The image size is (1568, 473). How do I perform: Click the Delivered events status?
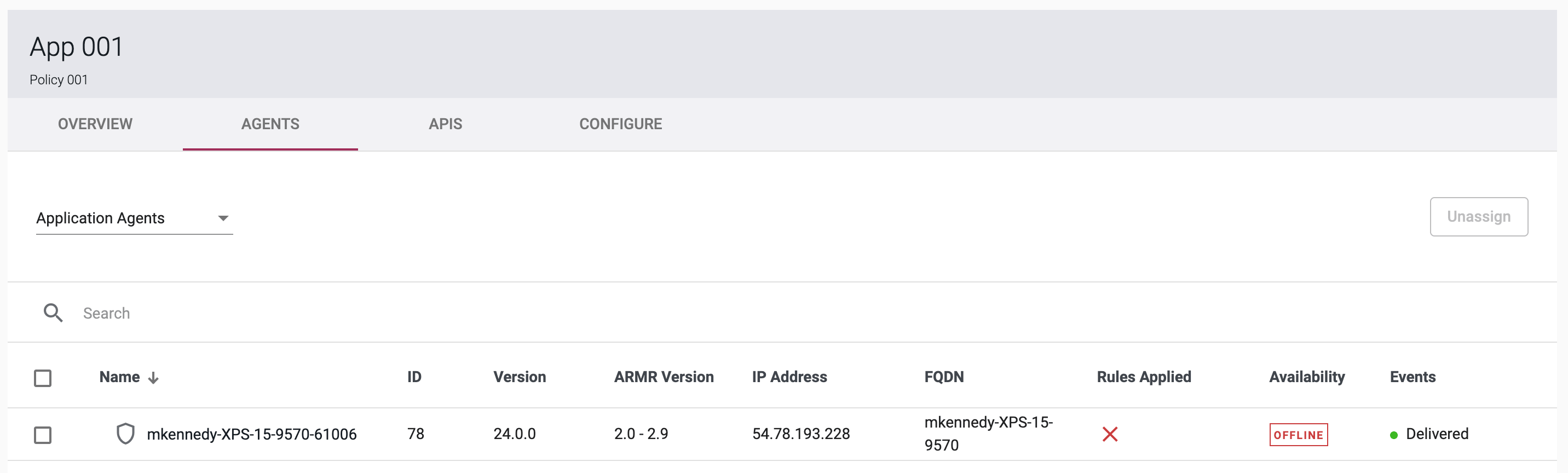(1437, 434)
